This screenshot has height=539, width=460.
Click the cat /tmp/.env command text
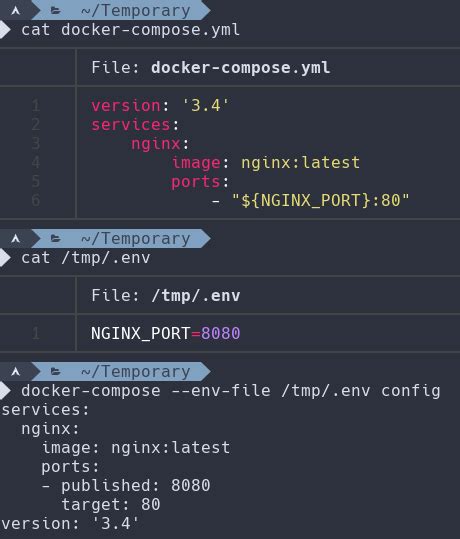[x=86, y=258]
